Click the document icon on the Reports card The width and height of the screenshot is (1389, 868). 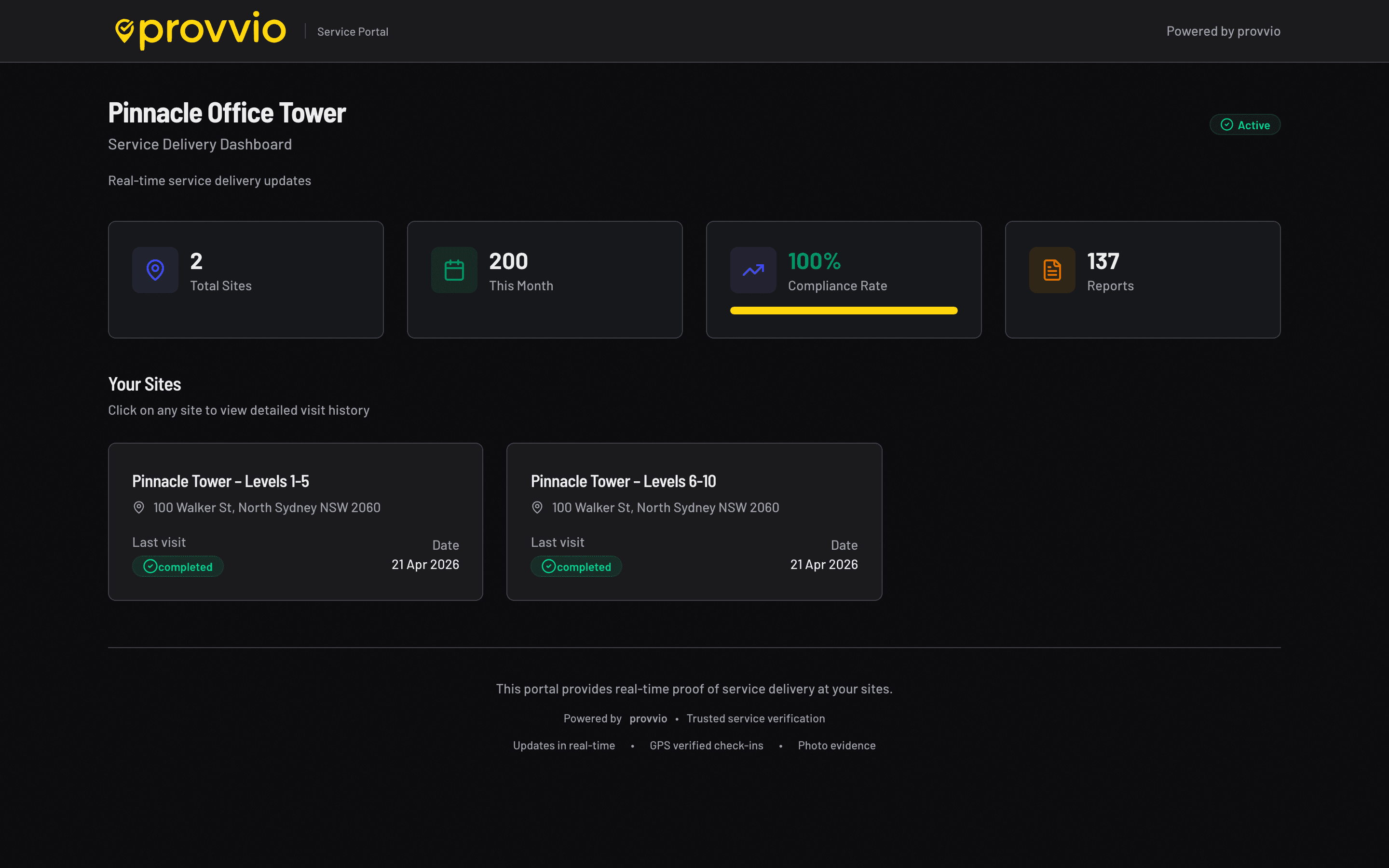click(x=1051, y=270)
